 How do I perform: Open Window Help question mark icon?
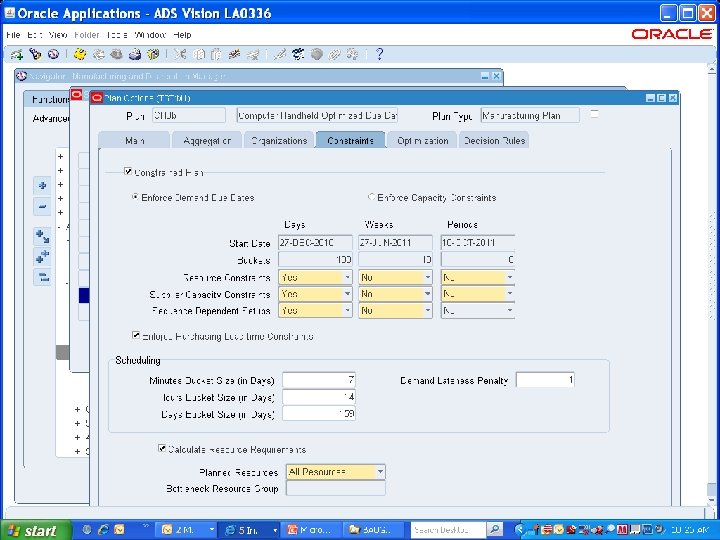[379, 55]
